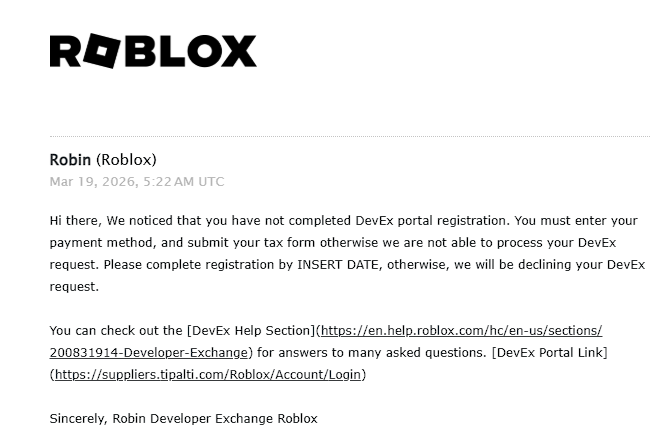
Task: Click the [DevEx Portal Link] bracket text
Action: pyautogui.click(x=549, y=352)
